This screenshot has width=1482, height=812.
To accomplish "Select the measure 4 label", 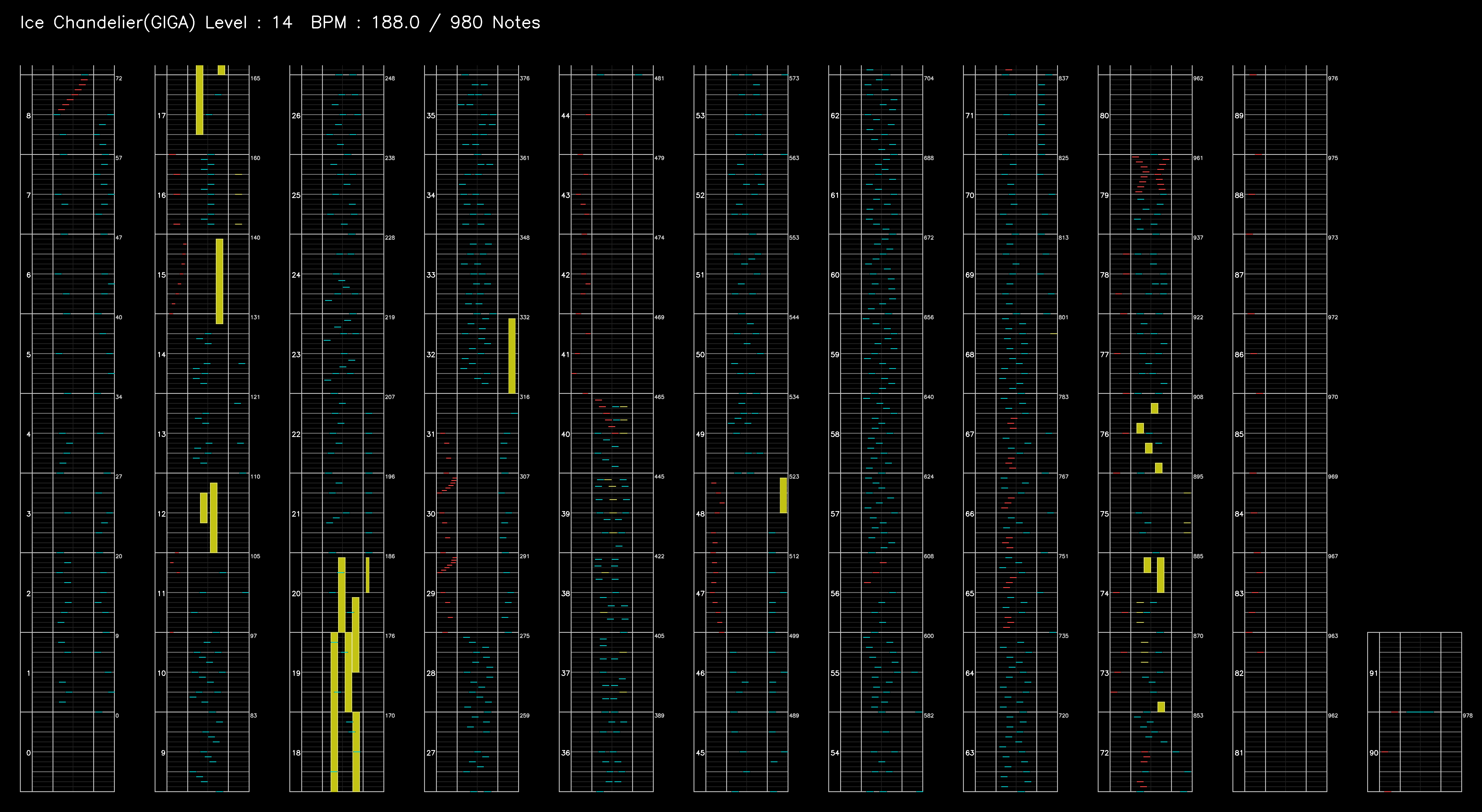I will coord(28,434).
